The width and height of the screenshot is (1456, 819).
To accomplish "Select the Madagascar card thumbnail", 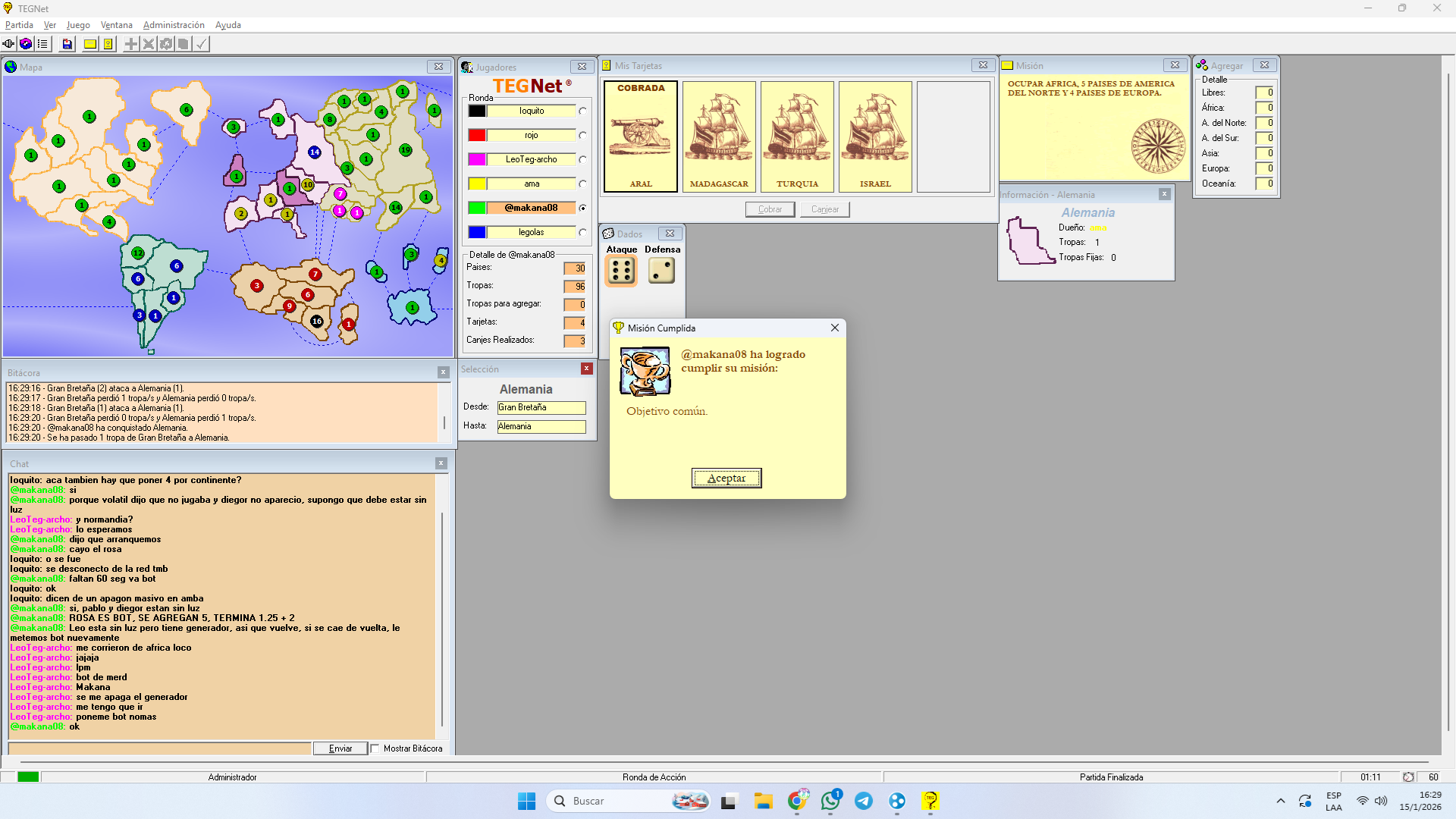I will click(718, 136).
